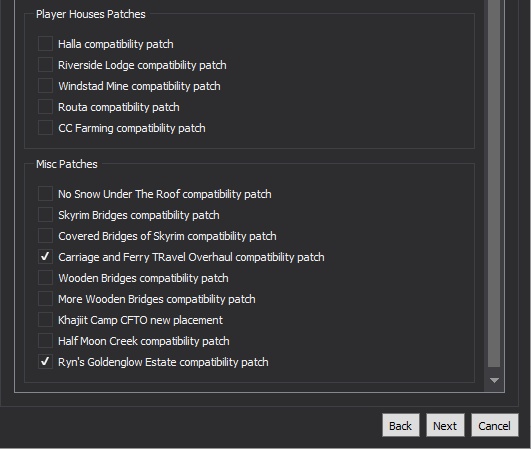Go to the previous page with Back
The height and width of the screenshot is (449, 531).
(x=401, y=425)
